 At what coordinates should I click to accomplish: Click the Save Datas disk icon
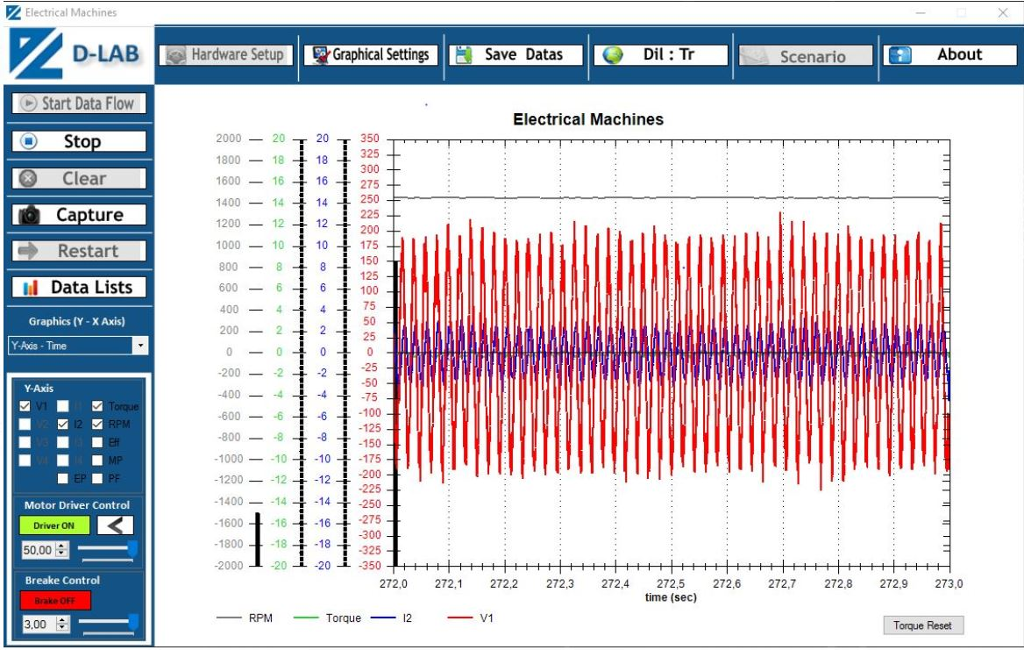(x=464, y=54)
